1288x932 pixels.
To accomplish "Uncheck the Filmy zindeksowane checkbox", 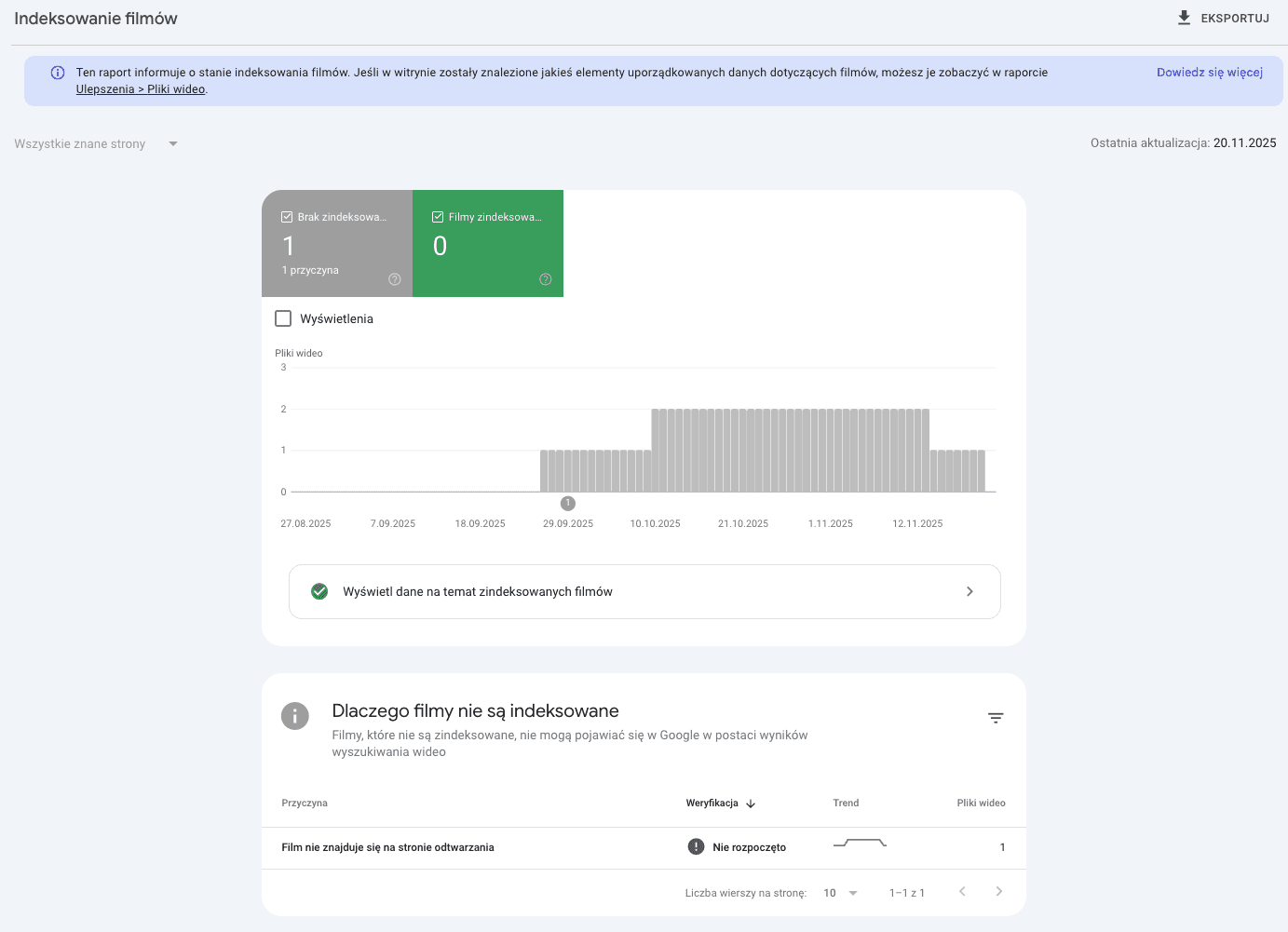I will (438, 217).
